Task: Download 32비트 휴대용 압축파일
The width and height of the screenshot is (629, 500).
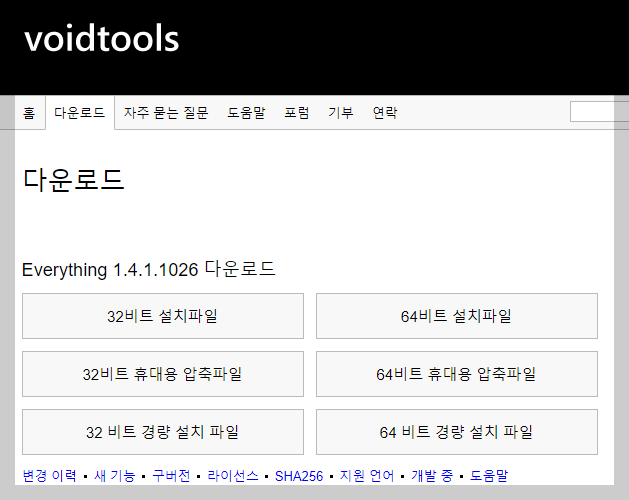Action: 163,374
